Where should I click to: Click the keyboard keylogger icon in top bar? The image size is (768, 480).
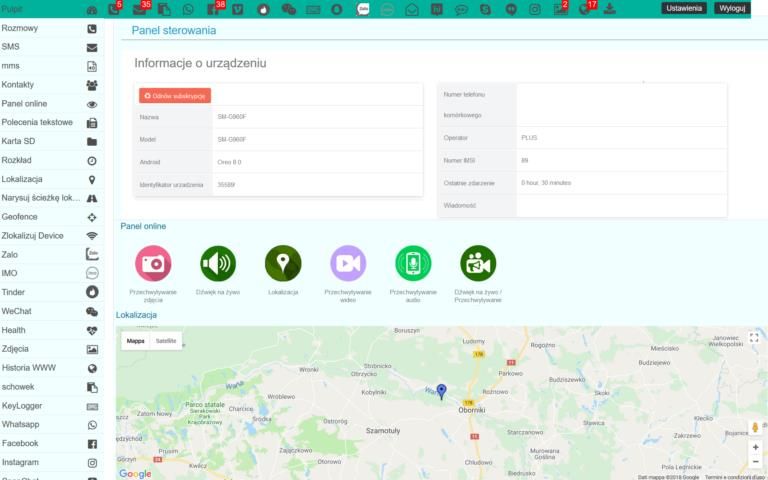point(313,9)
